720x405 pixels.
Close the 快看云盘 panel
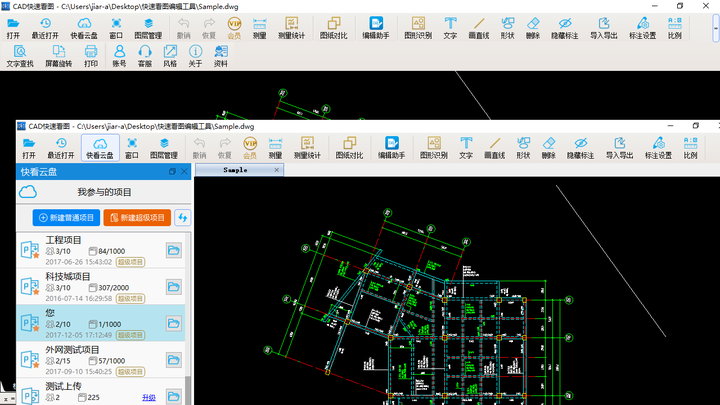184,172
